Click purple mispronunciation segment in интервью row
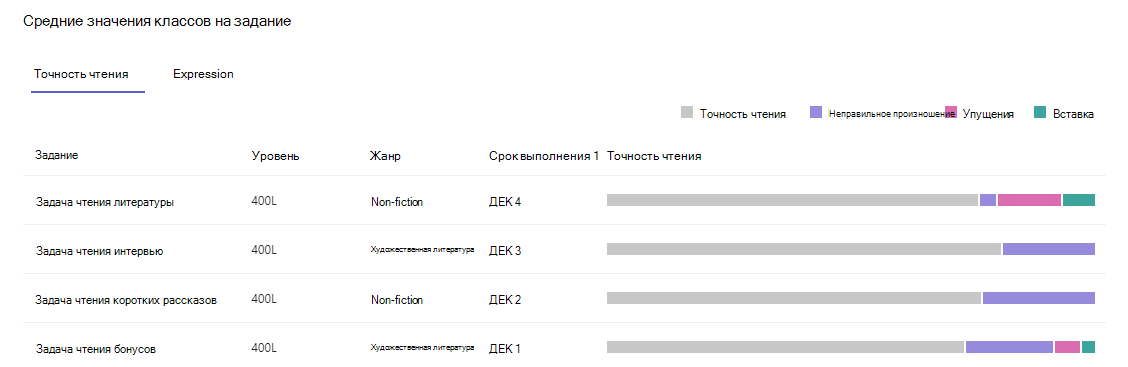 pos(1049,249)
